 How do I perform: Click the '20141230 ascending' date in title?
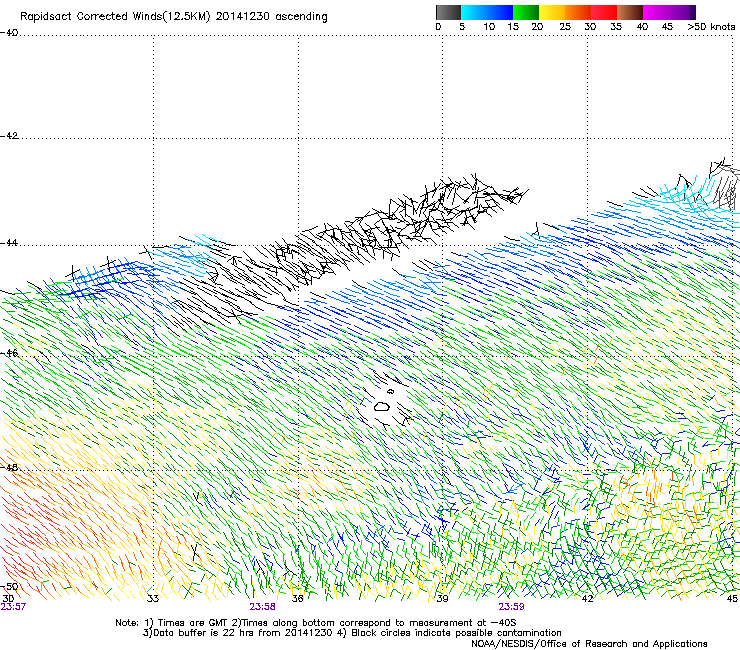tap(271, 17)
